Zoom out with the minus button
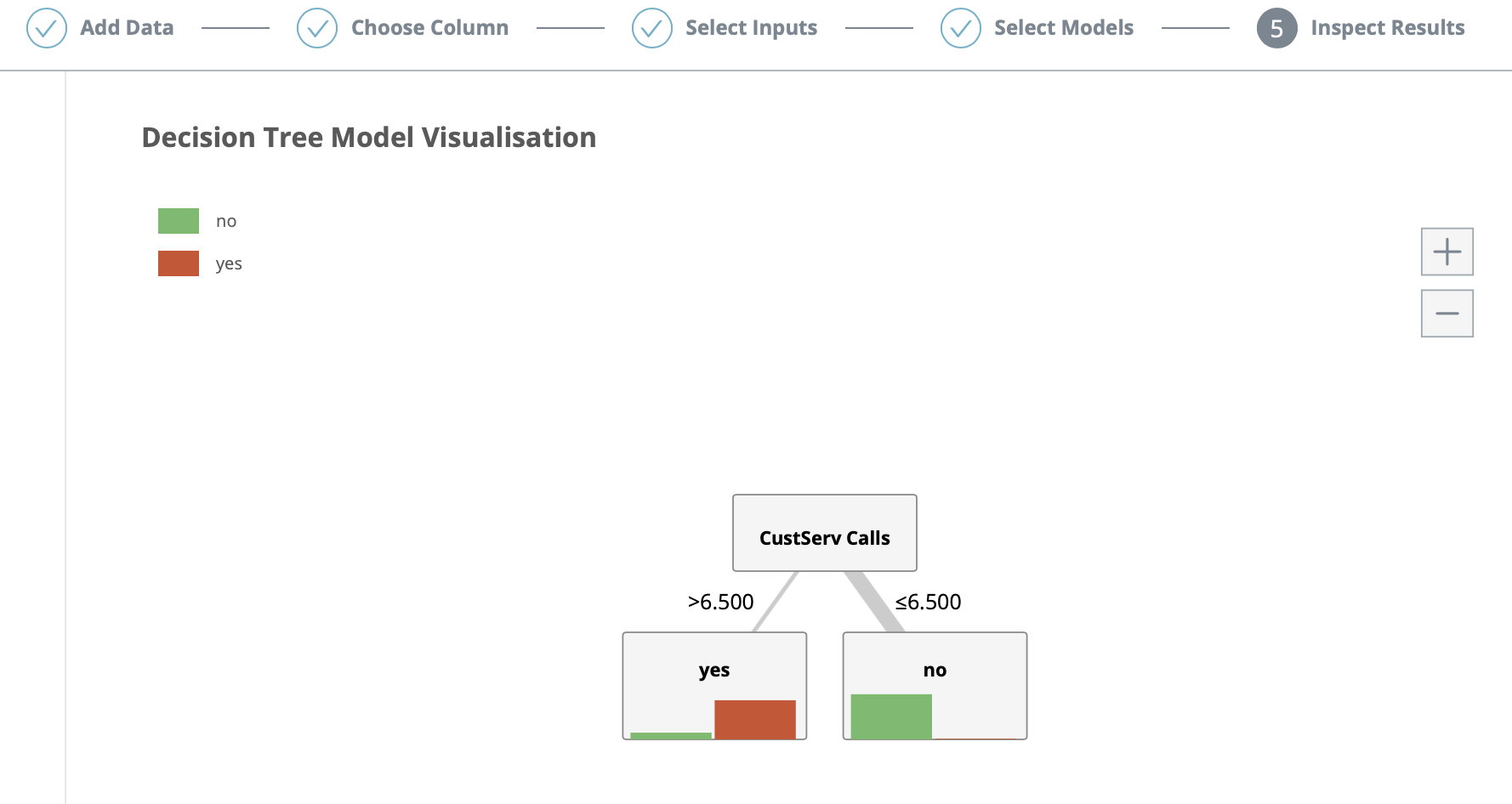1512x804 pixels. 1447,314
